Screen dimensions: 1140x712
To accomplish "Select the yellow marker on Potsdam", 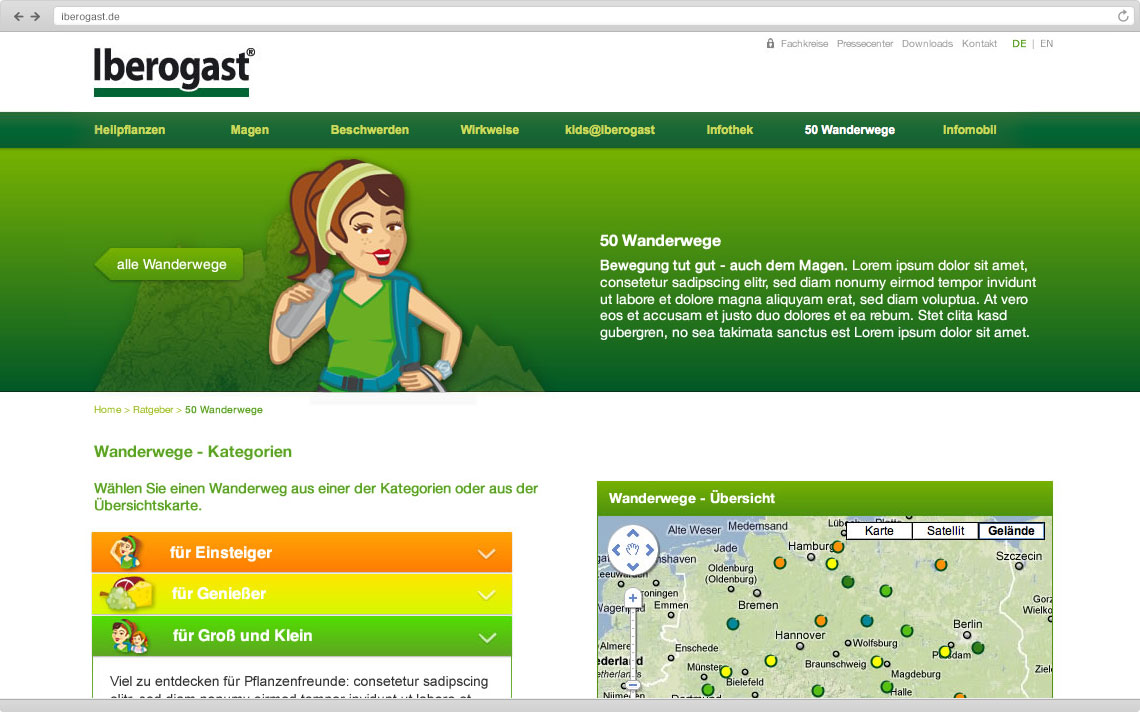I will point(944,652).
